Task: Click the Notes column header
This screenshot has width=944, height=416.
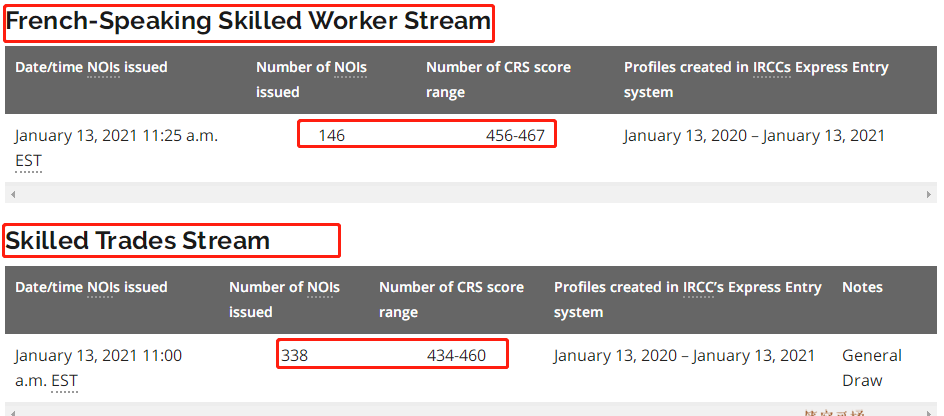Action: pos(862,287)
